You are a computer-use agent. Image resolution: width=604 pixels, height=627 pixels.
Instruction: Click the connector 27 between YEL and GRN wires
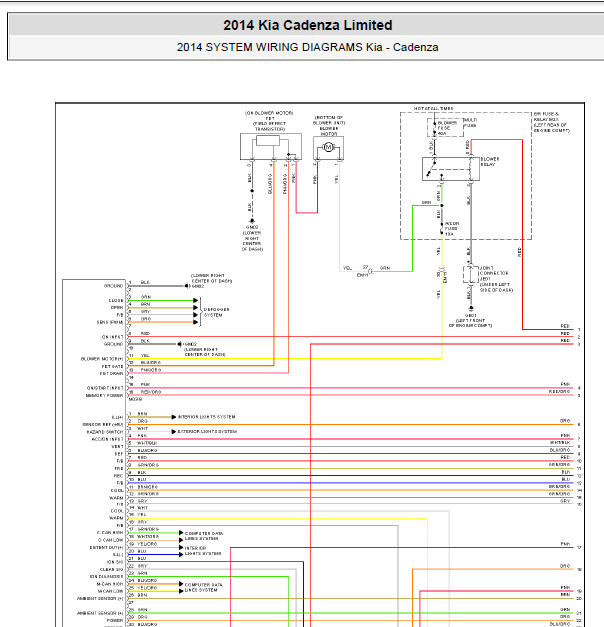[368, 271]
